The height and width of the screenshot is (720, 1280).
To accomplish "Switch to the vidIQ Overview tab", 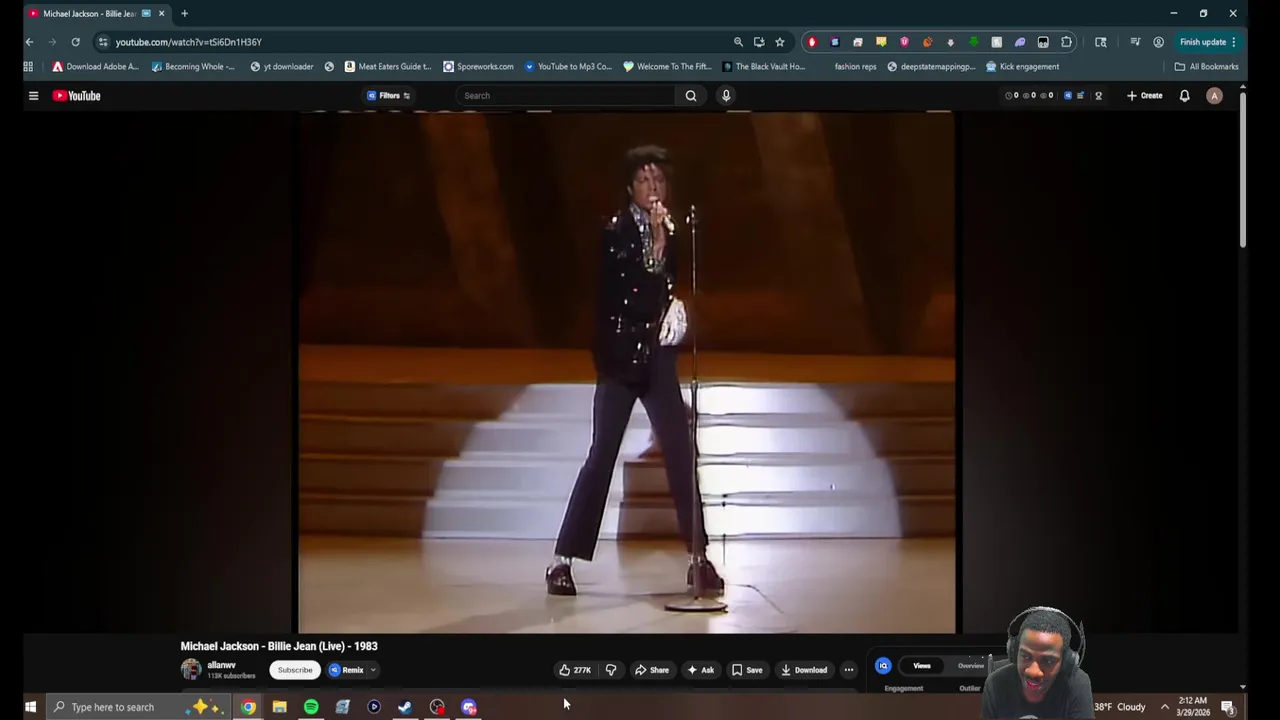I will [x=970, y=666].
